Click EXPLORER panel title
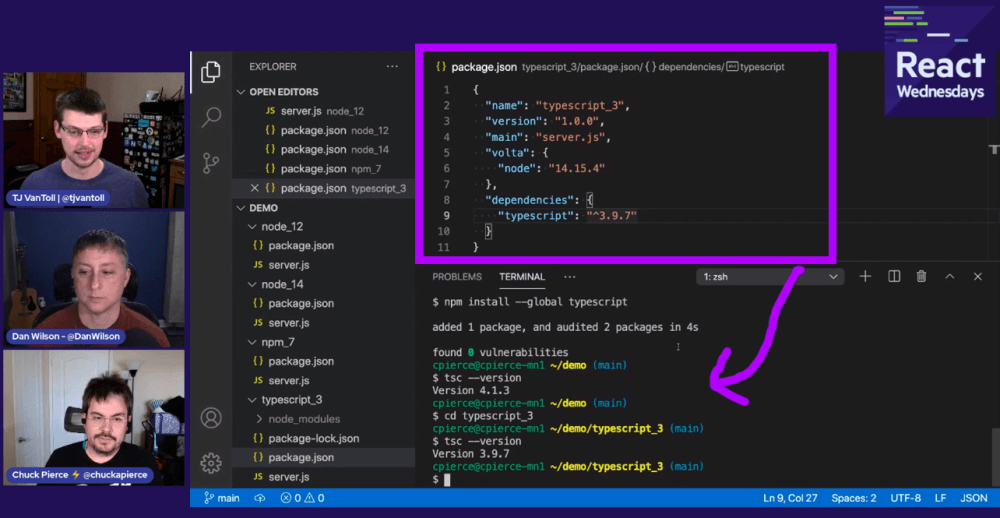This screenshot has height=518, width=1000. (273, 66)
